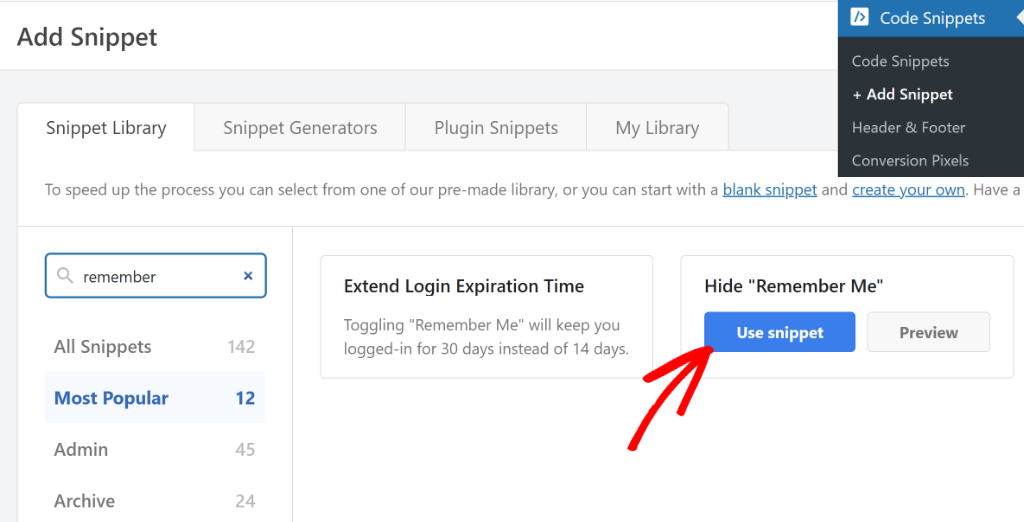Follow the blank snippet link
The width and height of the screenshot is (1024, 522).
770,189
